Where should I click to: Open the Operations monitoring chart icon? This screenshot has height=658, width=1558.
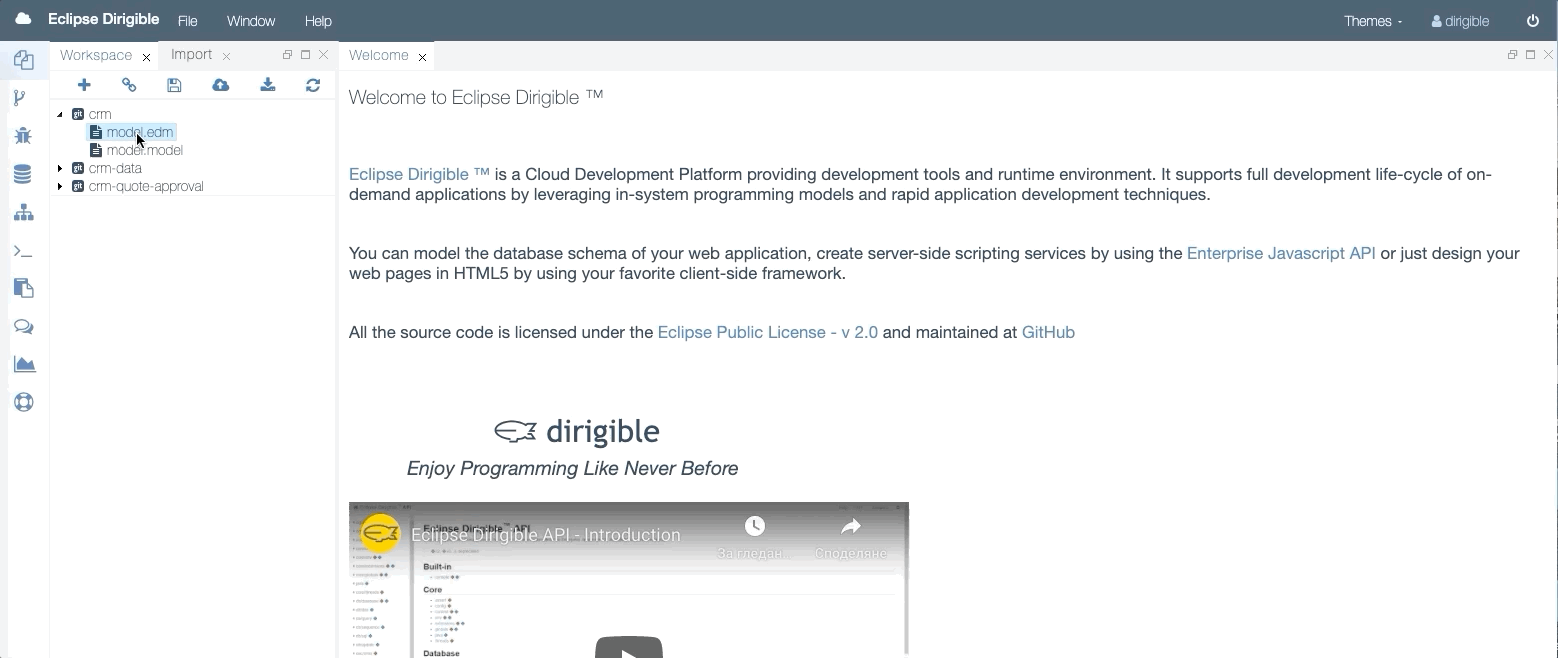[23, 364]
